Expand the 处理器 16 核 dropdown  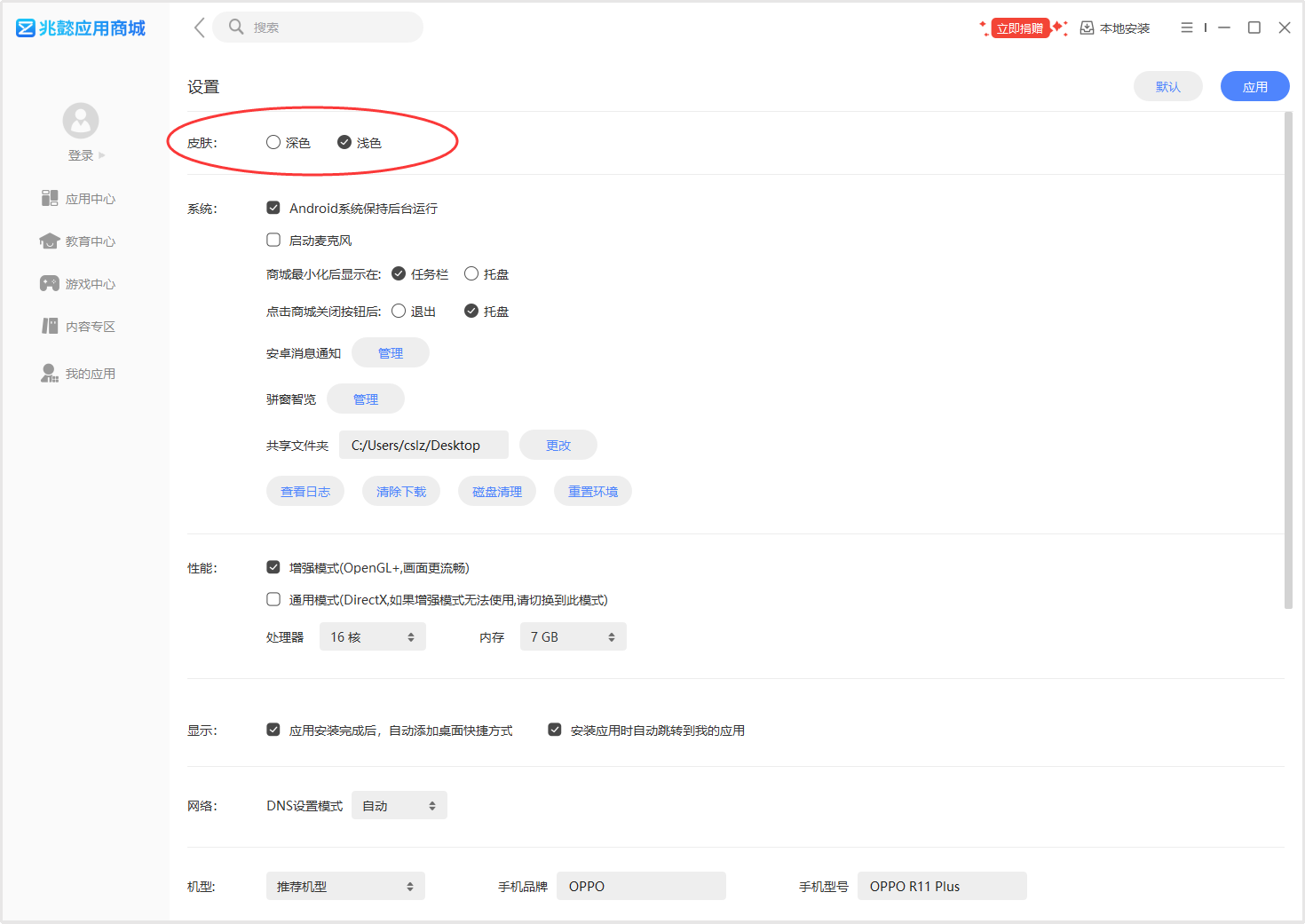372,637
